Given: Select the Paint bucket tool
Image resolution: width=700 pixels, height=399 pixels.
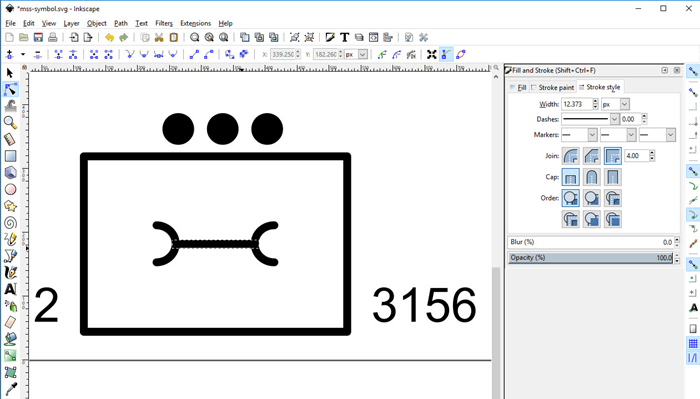Looking at the screenshot, I should [x=10, y=339].
